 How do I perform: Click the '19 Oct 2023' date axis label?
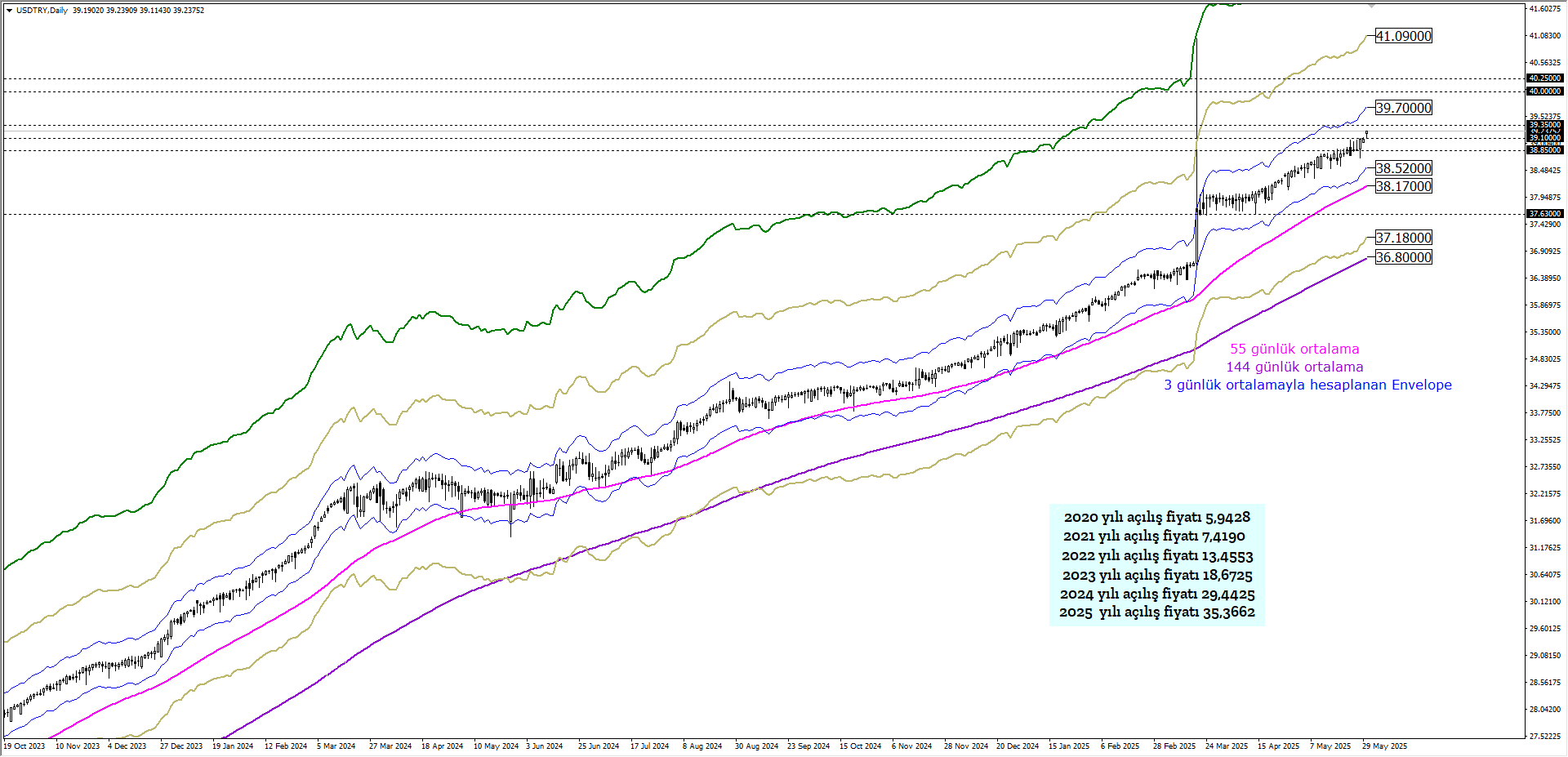coord(24,746)
